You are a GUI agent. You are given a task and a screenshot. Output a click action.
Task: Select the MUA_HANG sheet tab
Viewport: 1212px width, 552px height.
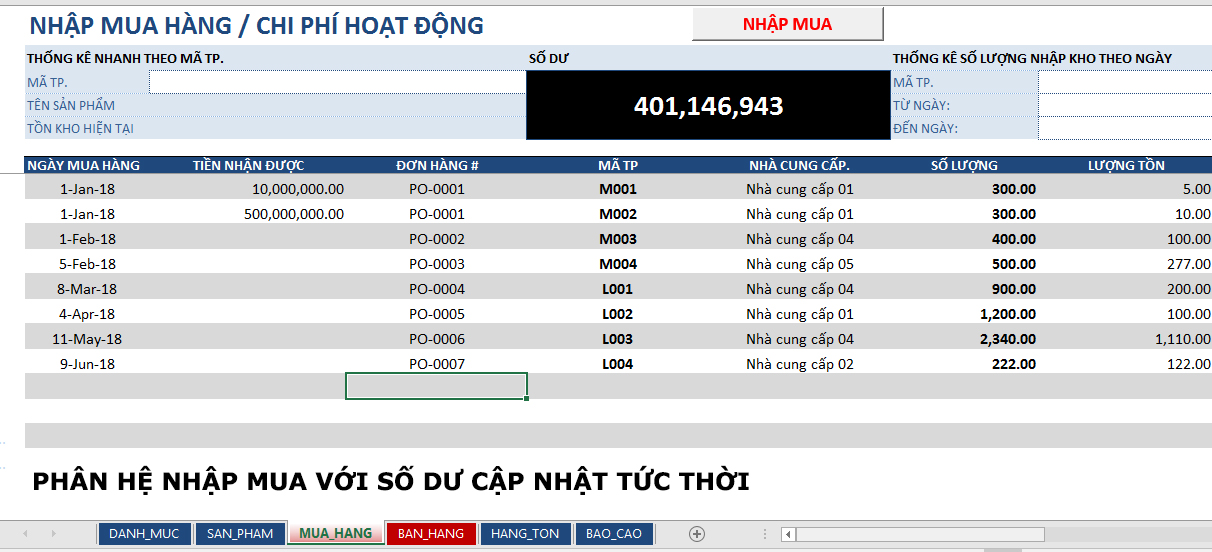point(335,534)
